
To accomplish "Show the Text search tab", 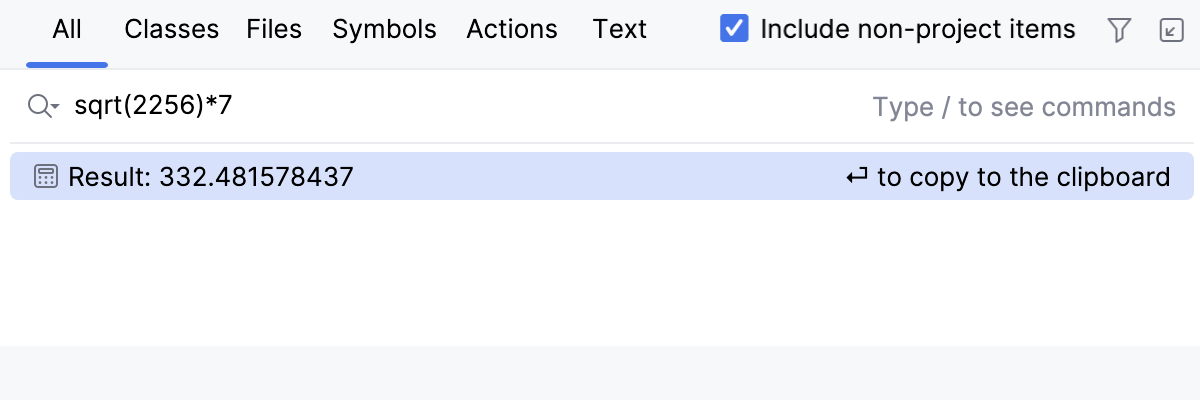I will pyautogui.click(x=619, y=29).
